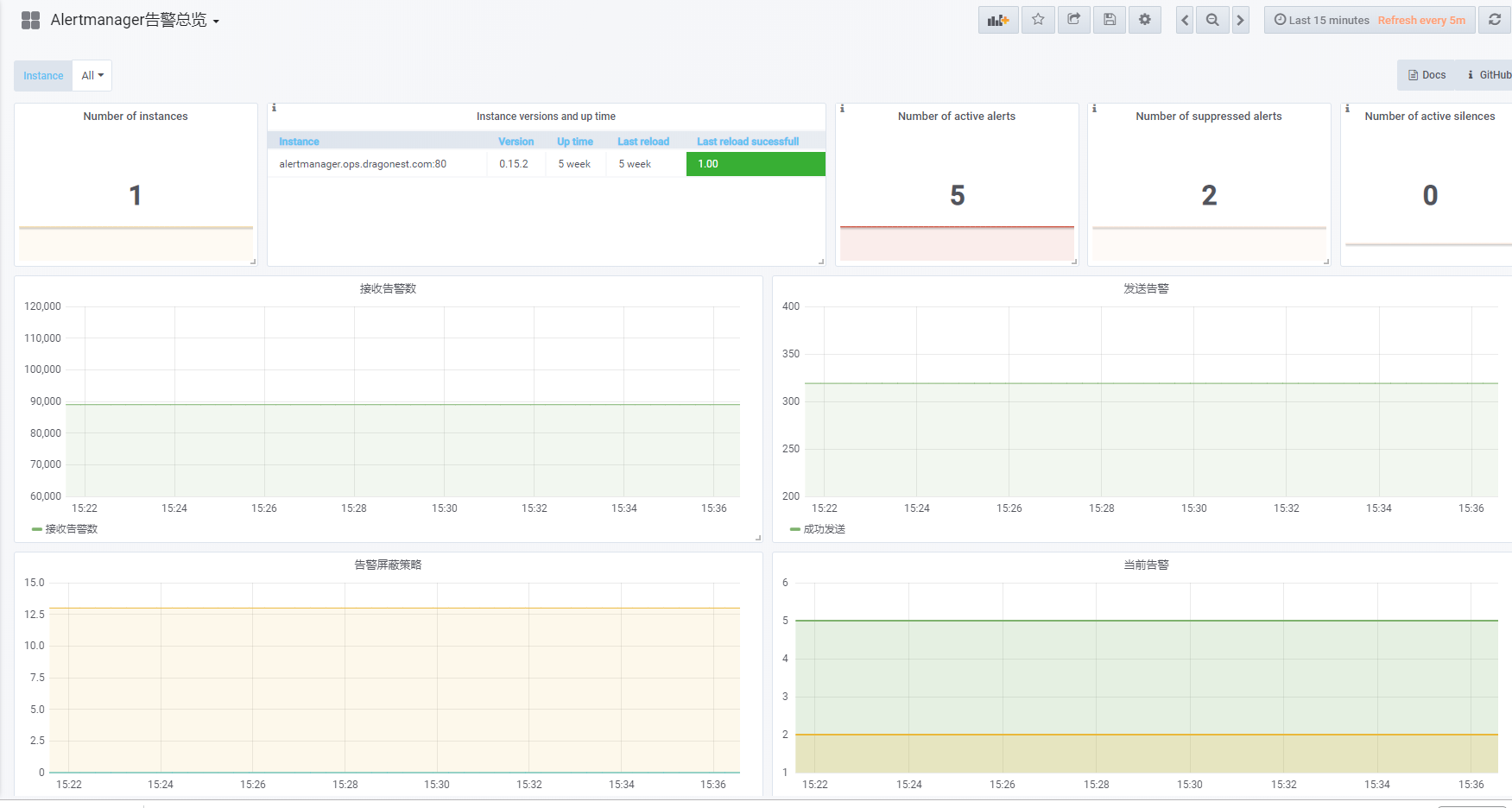
Task: Refresh the dashboard now
Action: [x=1495, y=20]
